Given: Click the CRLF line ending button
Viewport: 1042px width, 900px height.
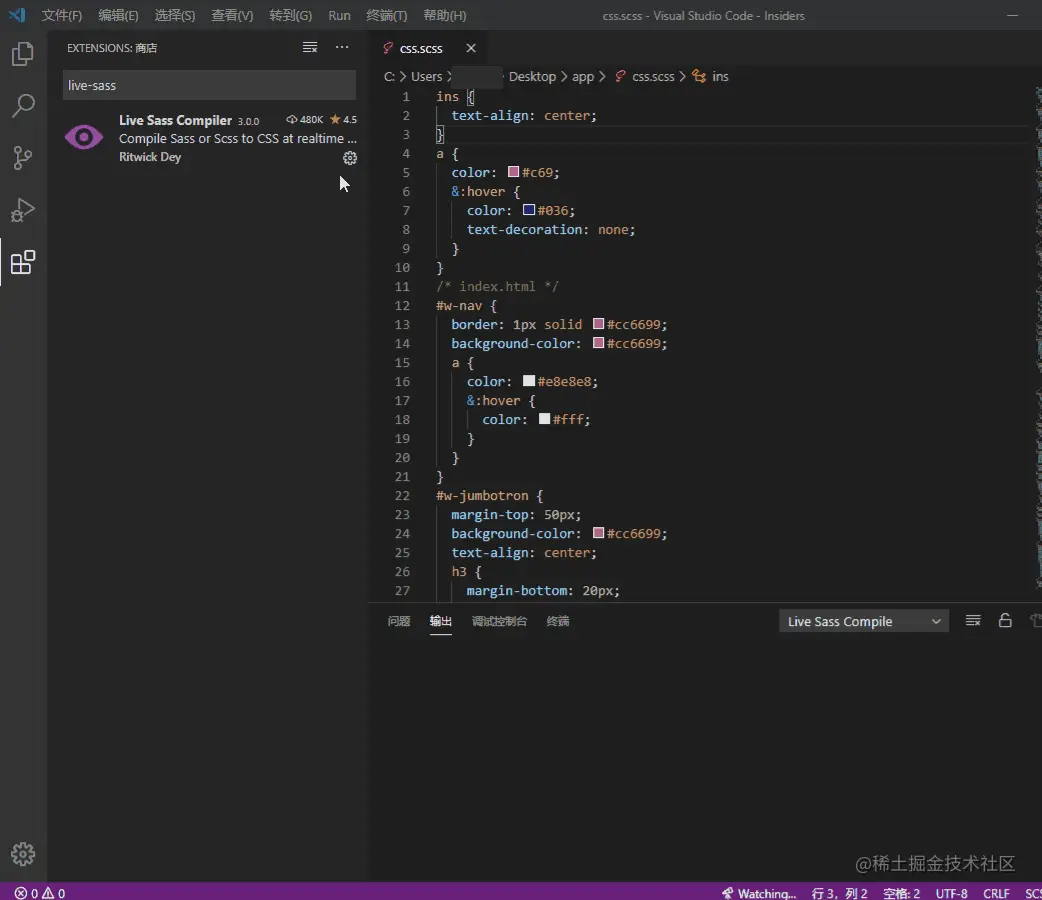Looking at the screenshot, I should pos(996,893).
